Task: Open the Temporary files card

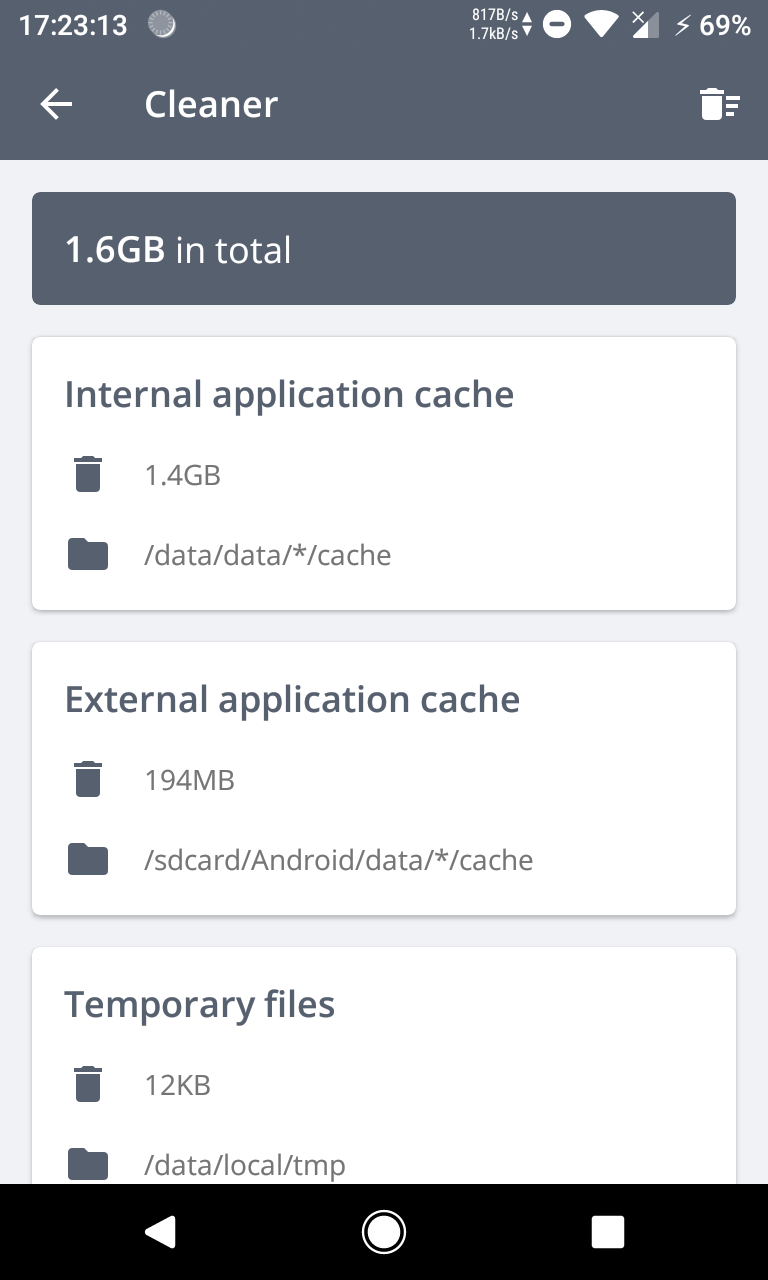Action: pyautogui.click(x=384, y=1066)
